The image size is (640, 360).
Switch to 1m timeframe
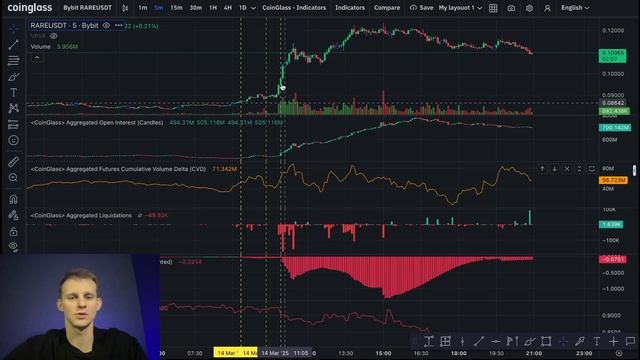tap(142, 8)
